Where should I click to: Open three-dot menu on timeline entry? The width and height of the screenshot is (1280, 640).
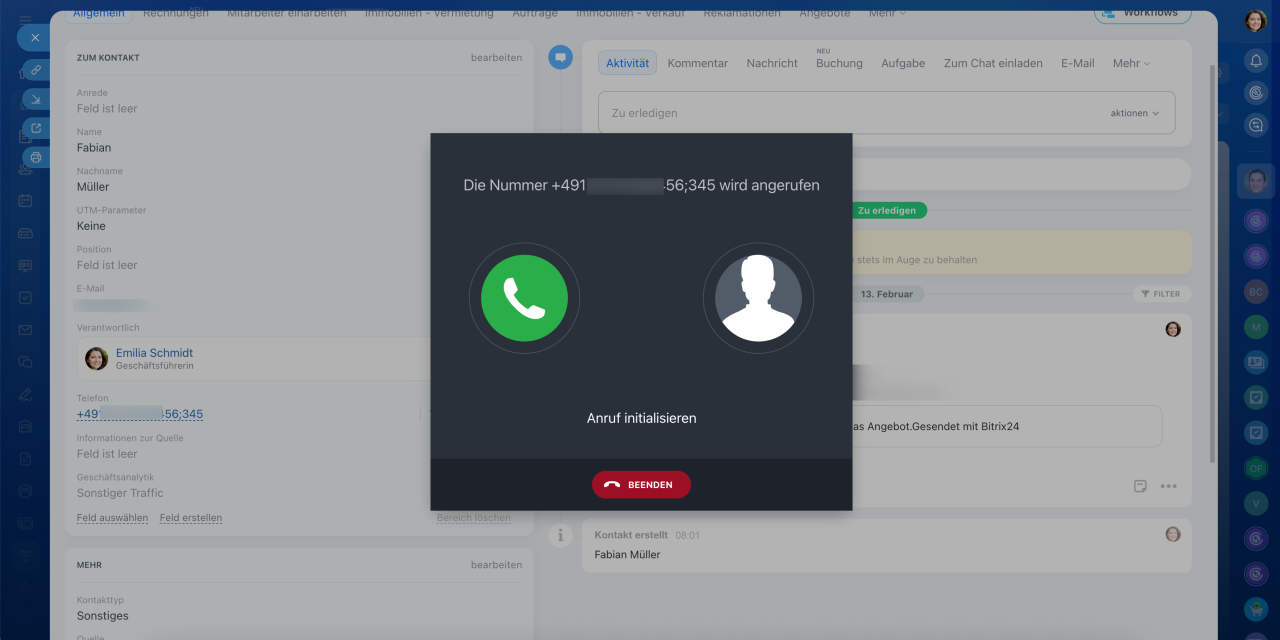tap(1168, 486)
